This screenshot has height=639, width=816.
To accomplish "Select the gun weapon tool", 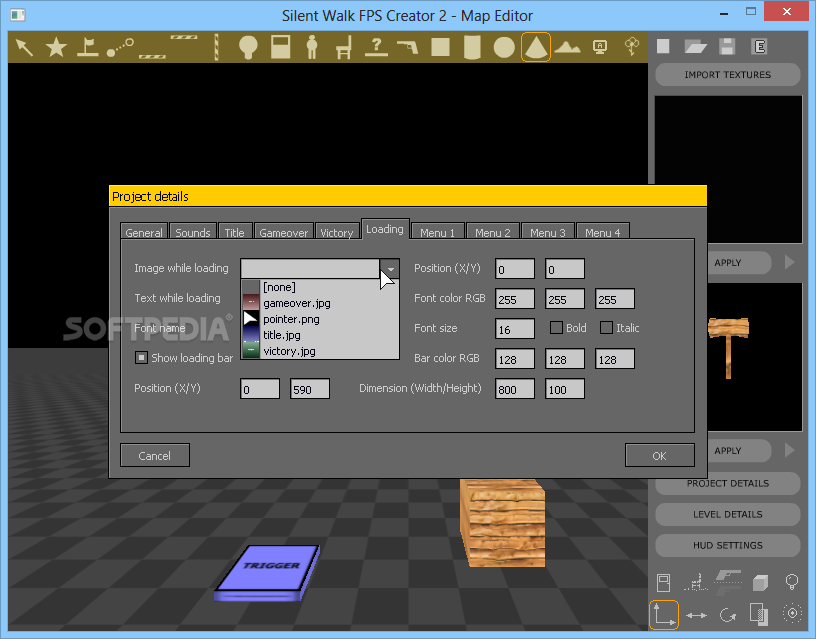I will 407,47.
